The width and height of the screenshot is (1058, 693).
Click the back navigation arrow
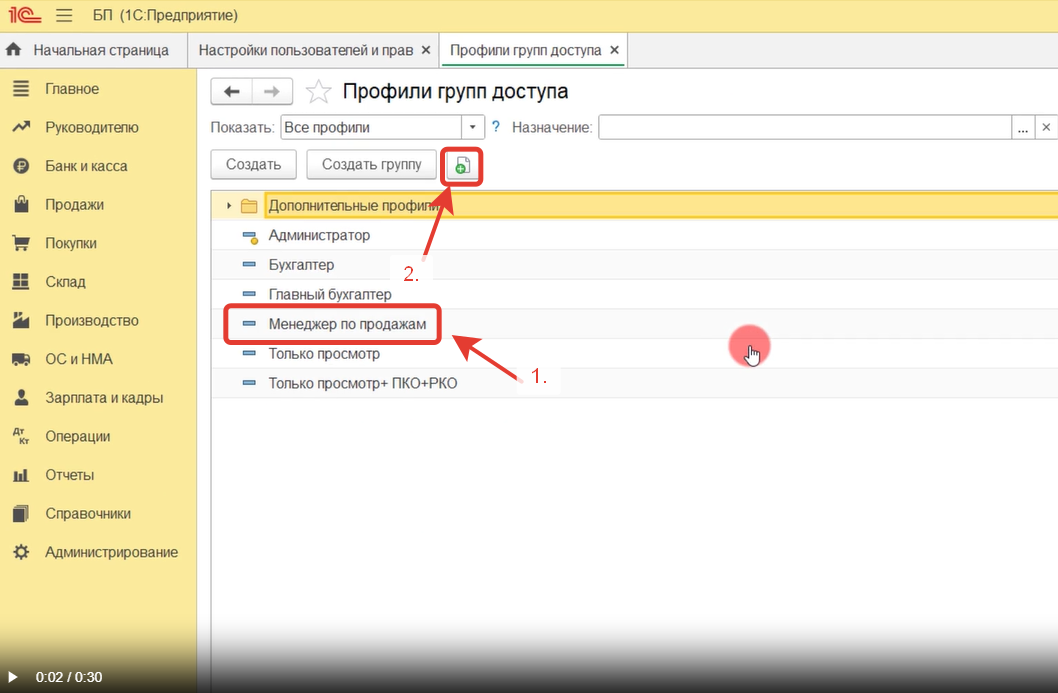tap(232, 92)
